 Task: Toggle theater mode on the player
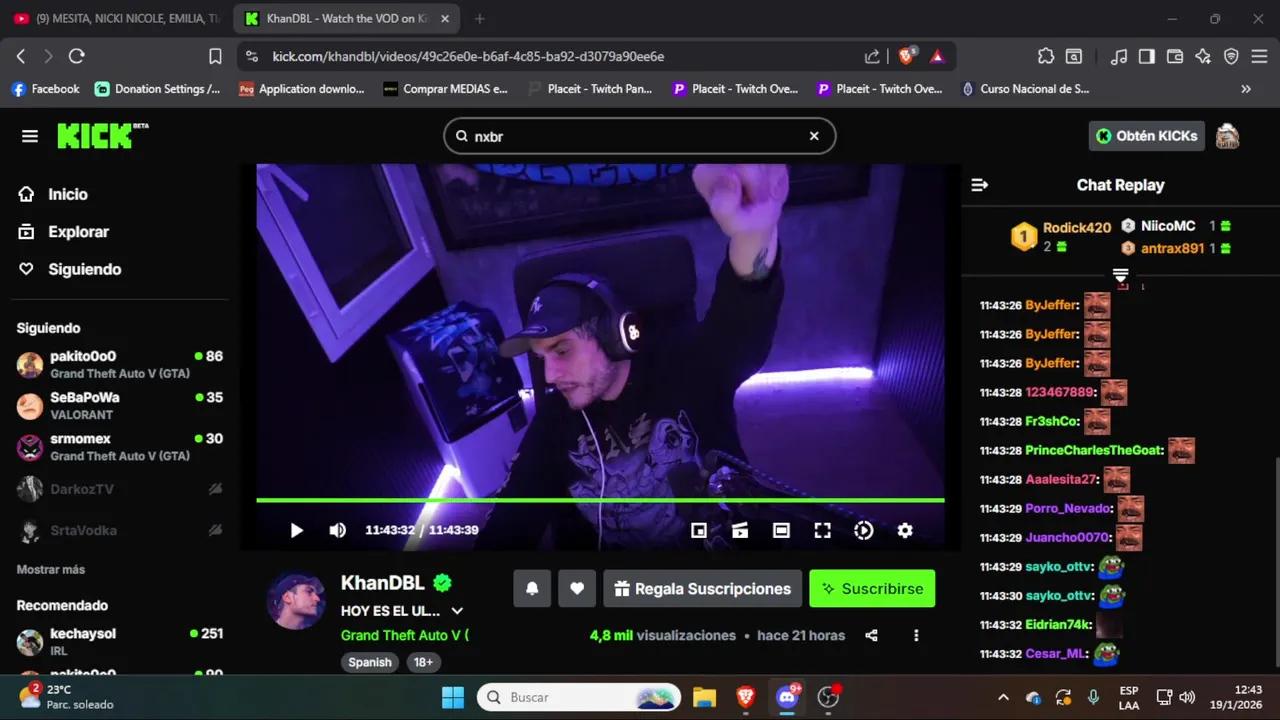click(x=781, y=530)
